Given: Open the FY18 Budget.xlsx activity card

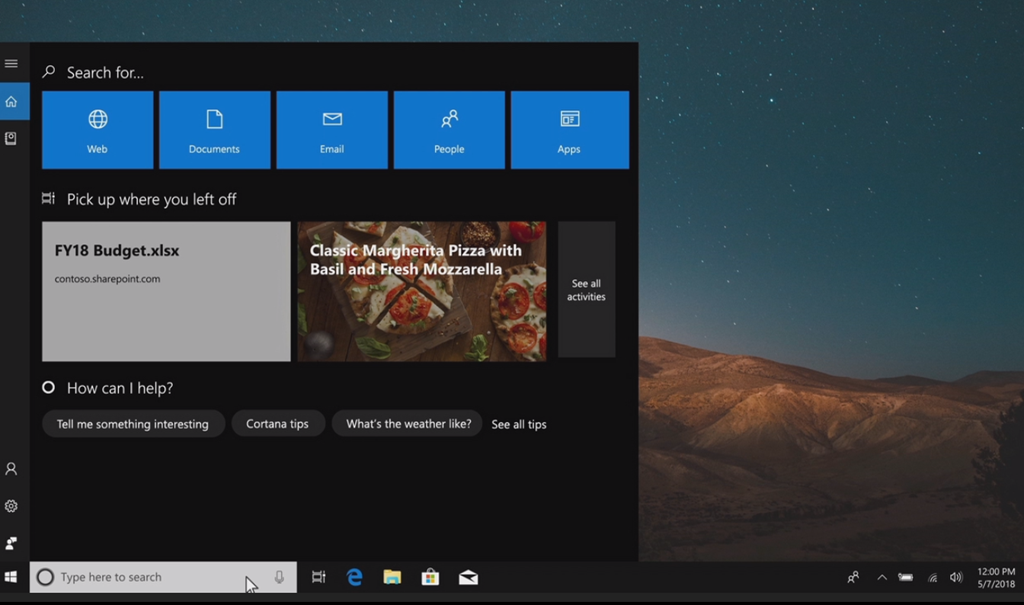Looking at the screenshot, I should click(166, 291).
